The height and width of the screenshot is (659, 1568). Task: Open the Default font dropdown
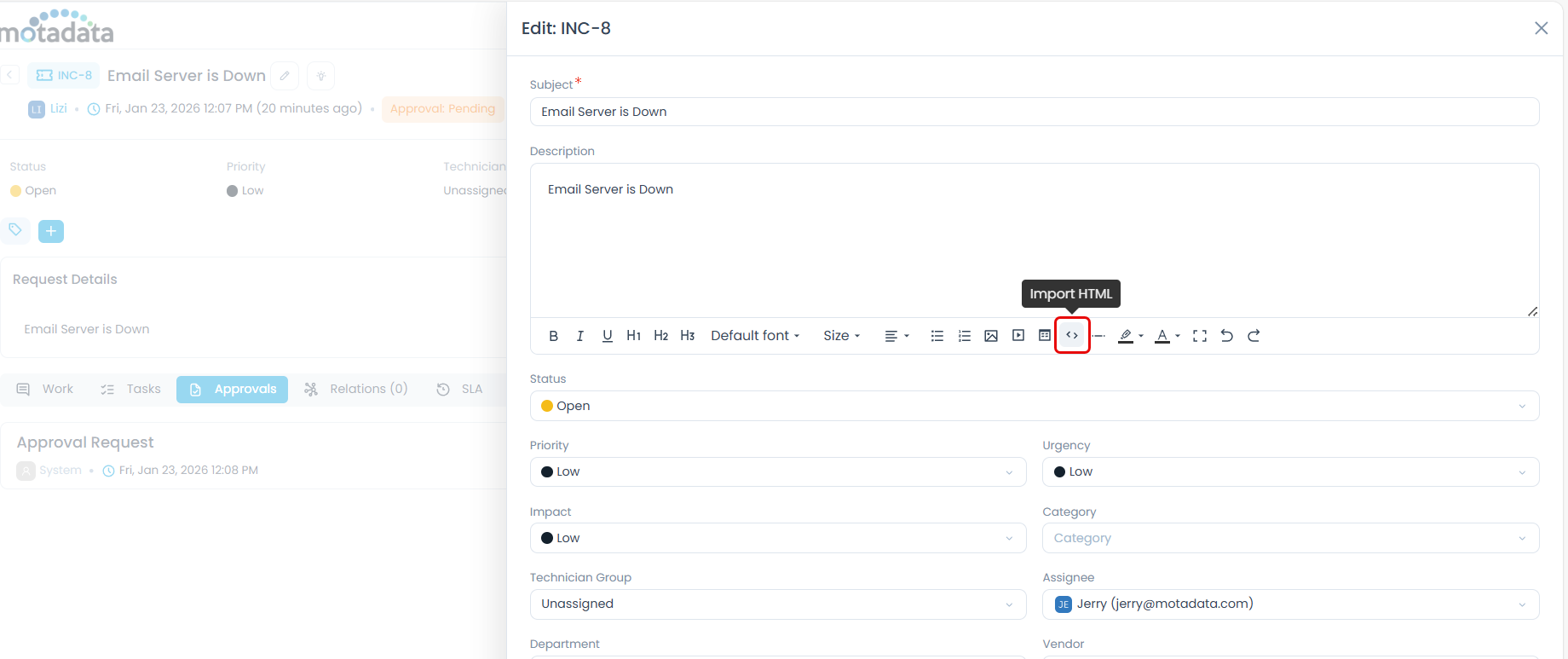755,336
